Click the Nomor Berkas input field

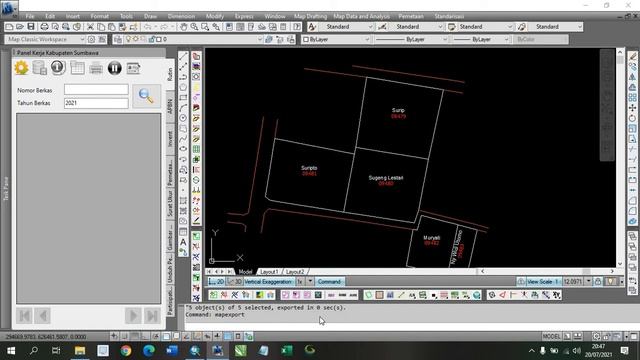(96, 90)
